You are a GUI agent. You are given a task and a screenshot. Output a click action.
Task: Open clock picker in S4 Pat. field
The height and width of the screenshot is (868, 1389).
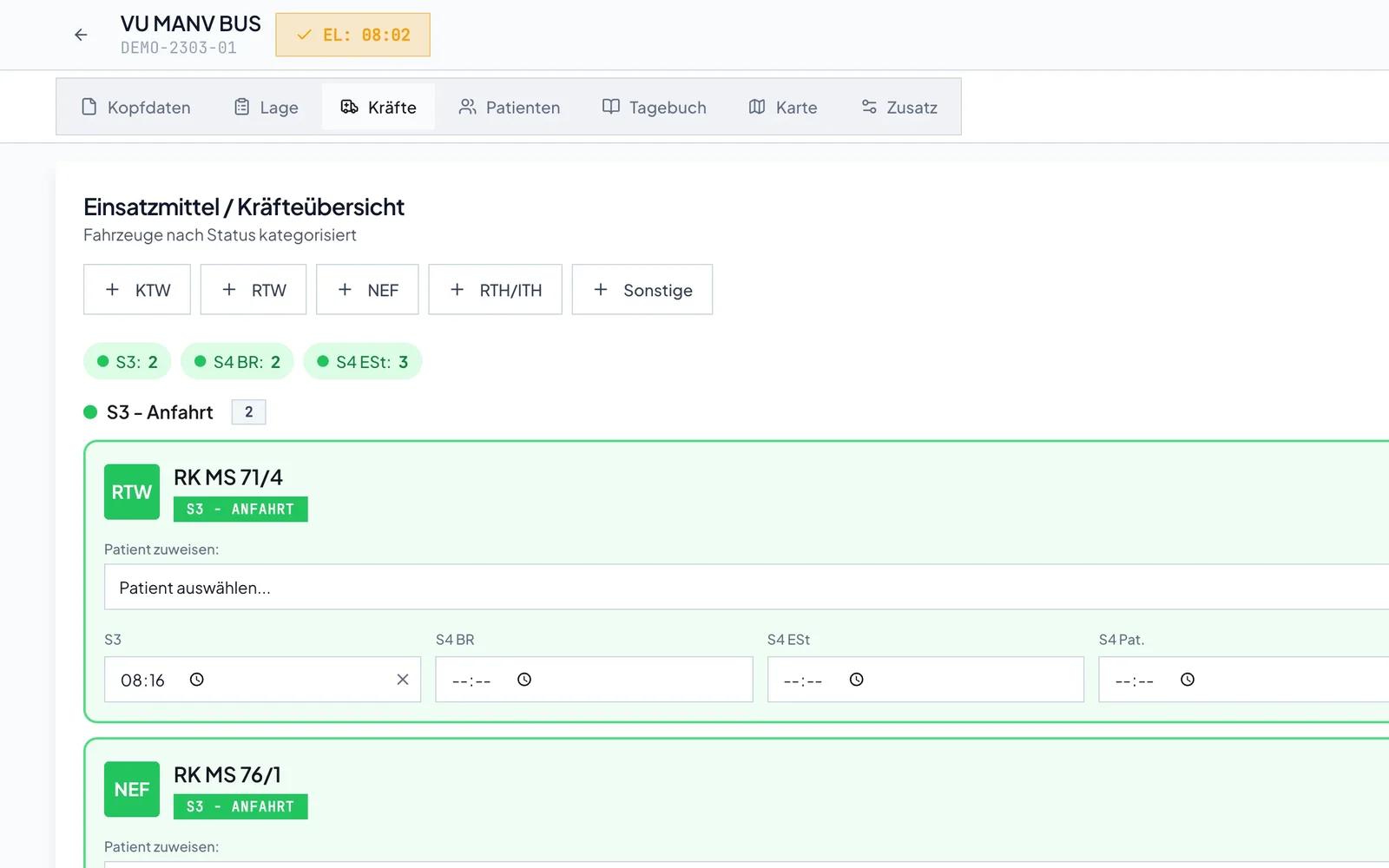(1188, 680)
